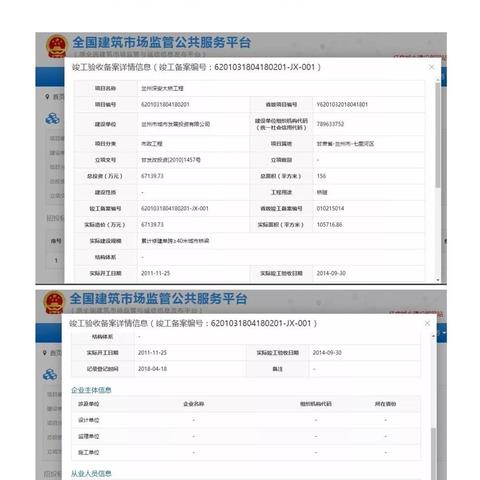Select the 监理单位 row
This screenshot has width=480, height=480.
tap(246, 436)
